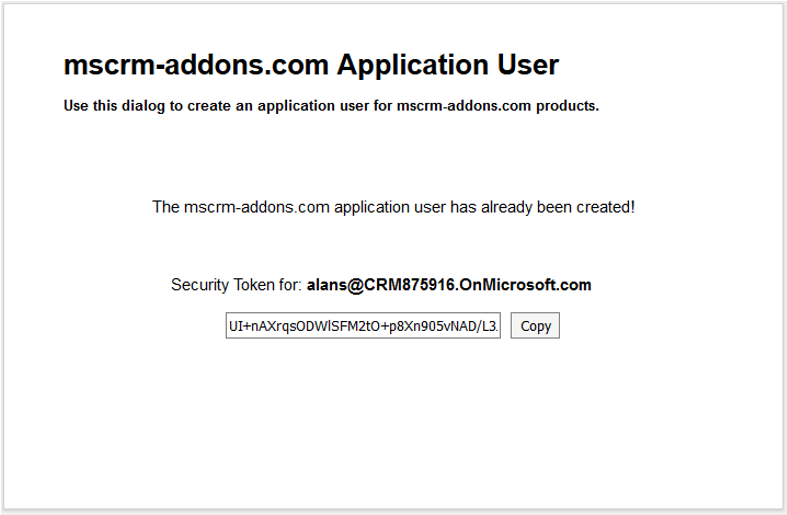Viewport: 787px width, 515px height.
Task: Click the 'Use this dialog' subtitle text
Action: click(331, 106)
